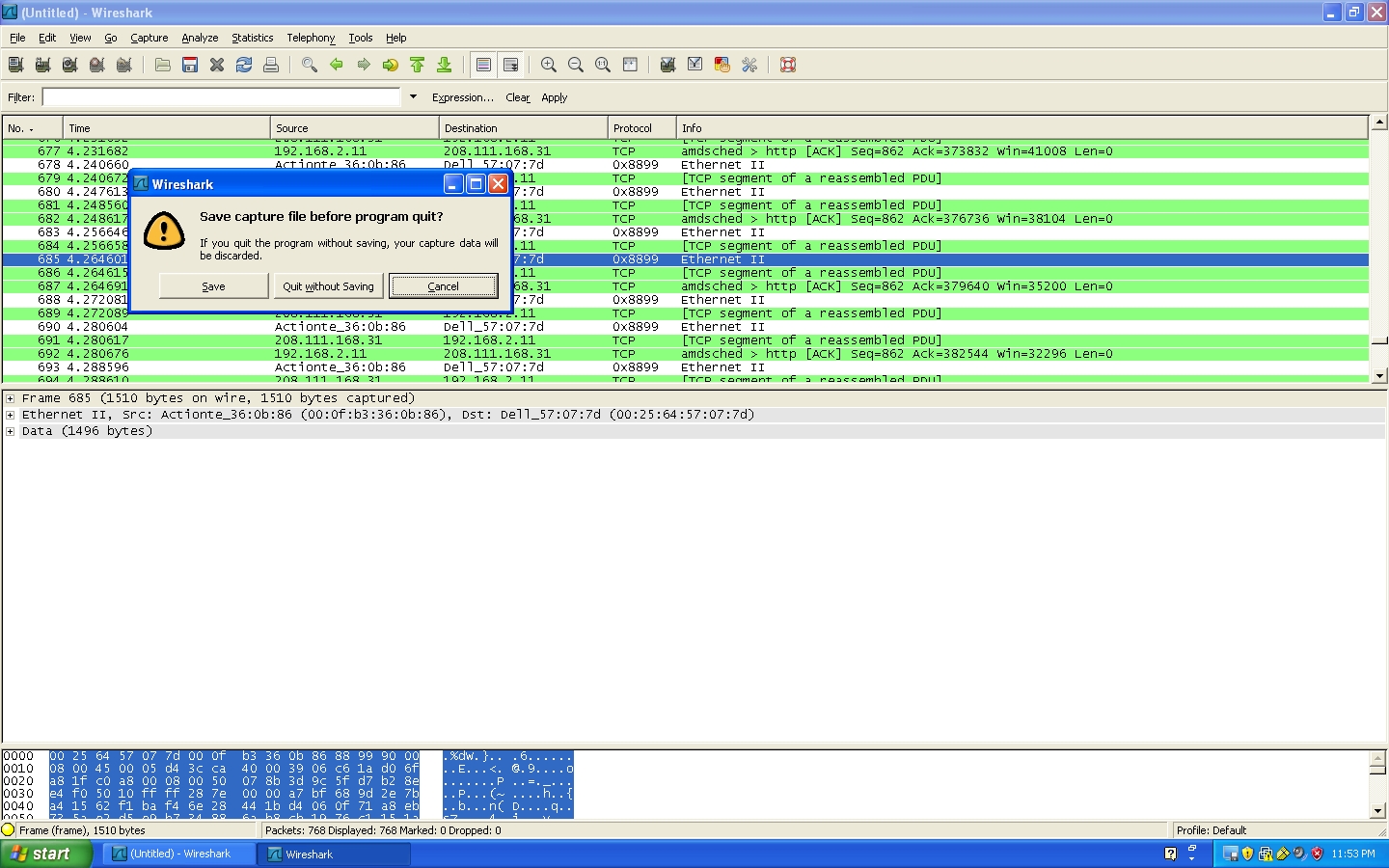The height and width of the screenshot is (868, 1389).
Task: Expand the Ethernet II tree node
Action: coord(11,415)
